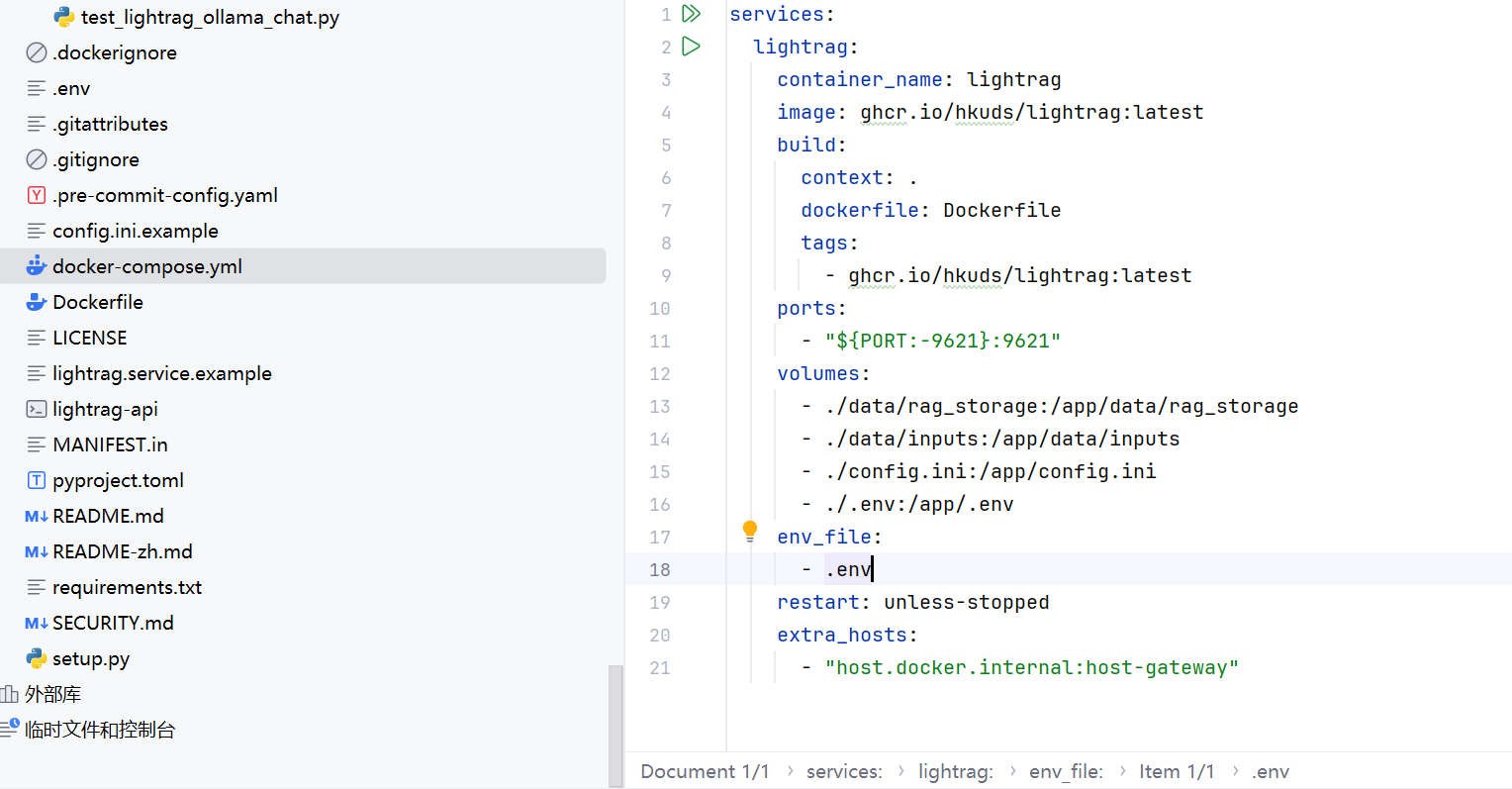Select the lightrag: breadcrumb element
This screenshot has width=1512, height=789.
point(955,771)
